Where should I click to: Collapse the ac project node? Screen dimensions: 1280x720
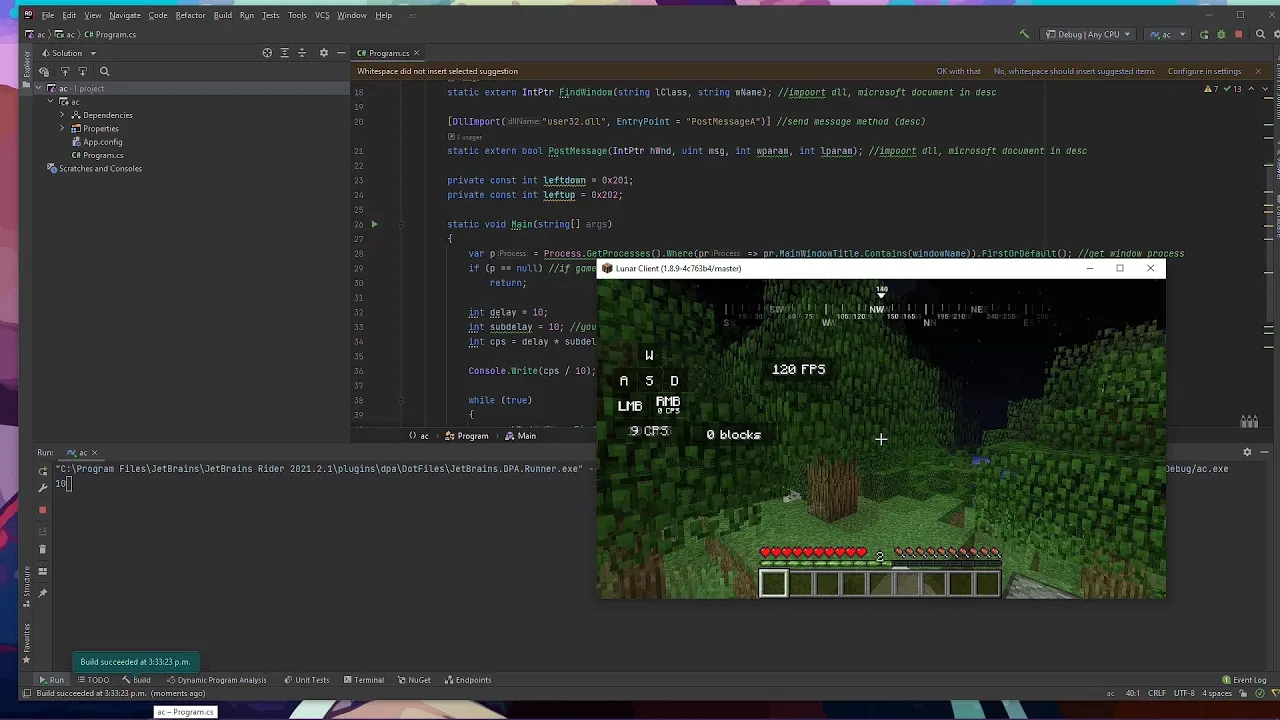click(x=50, y=102)
